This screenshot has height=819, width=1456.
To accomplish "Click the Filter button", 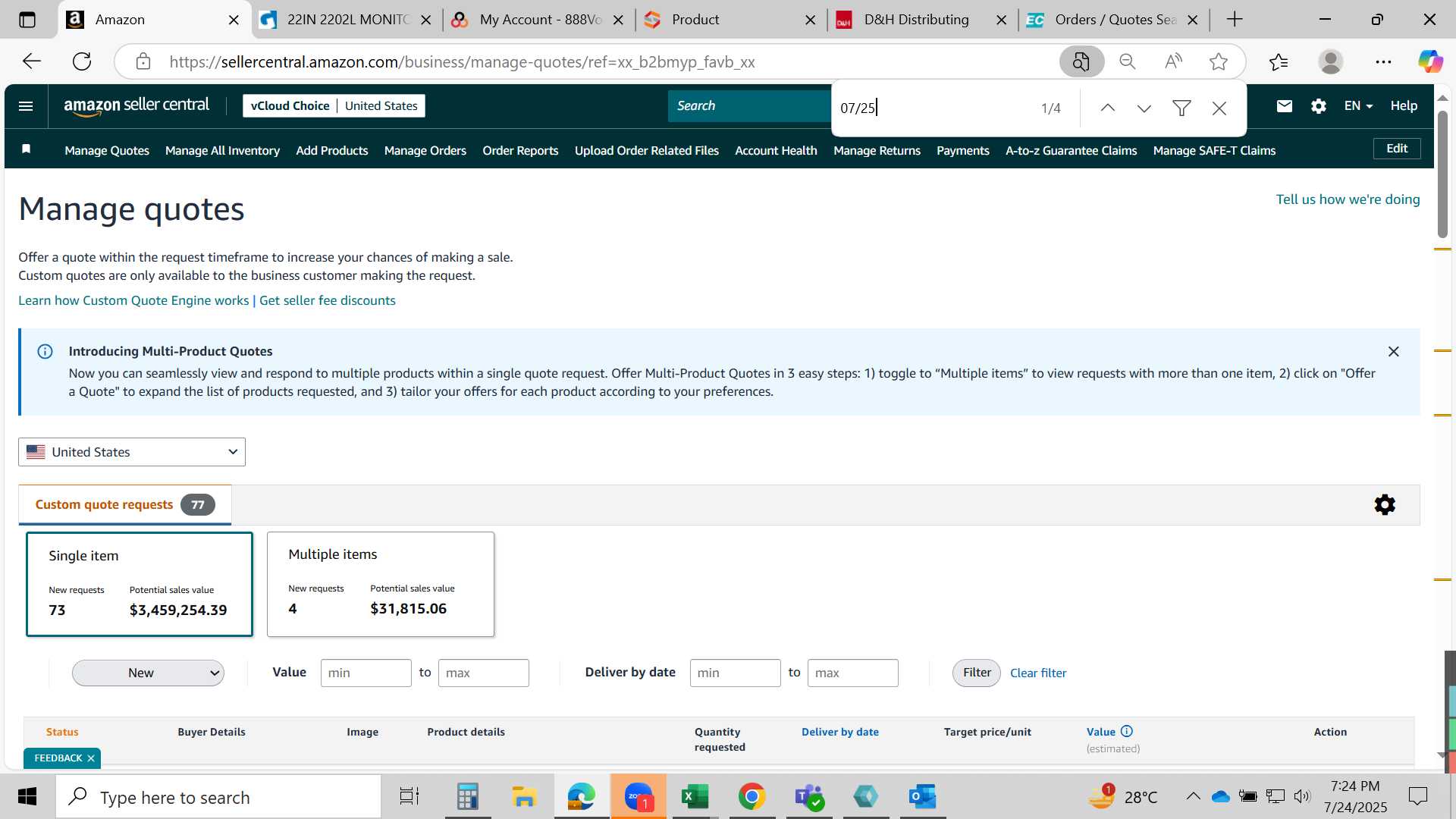I will [x=977, y=673].
